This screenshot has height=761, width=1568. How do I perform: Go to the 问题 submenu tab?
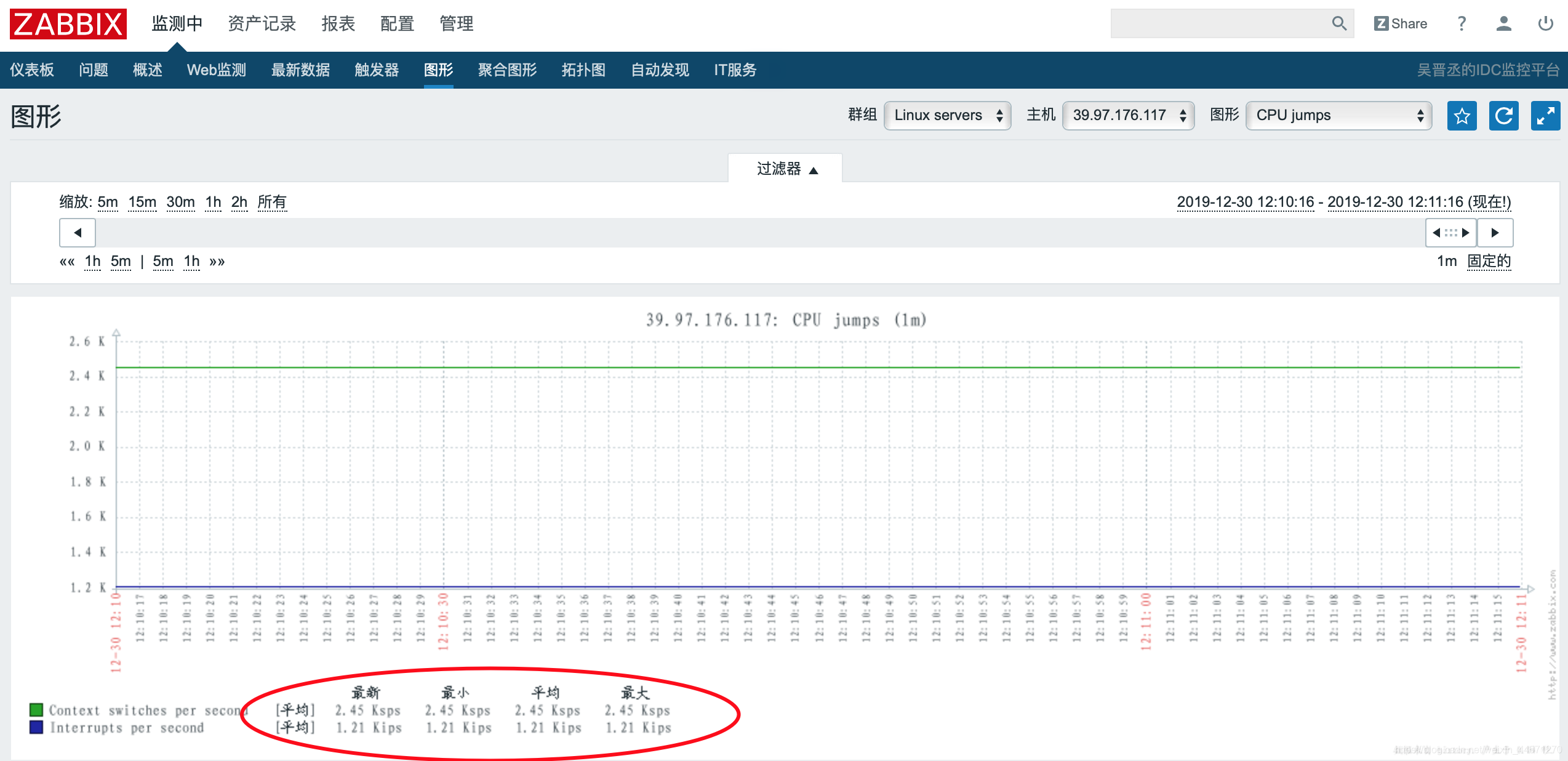coord(94,70)
